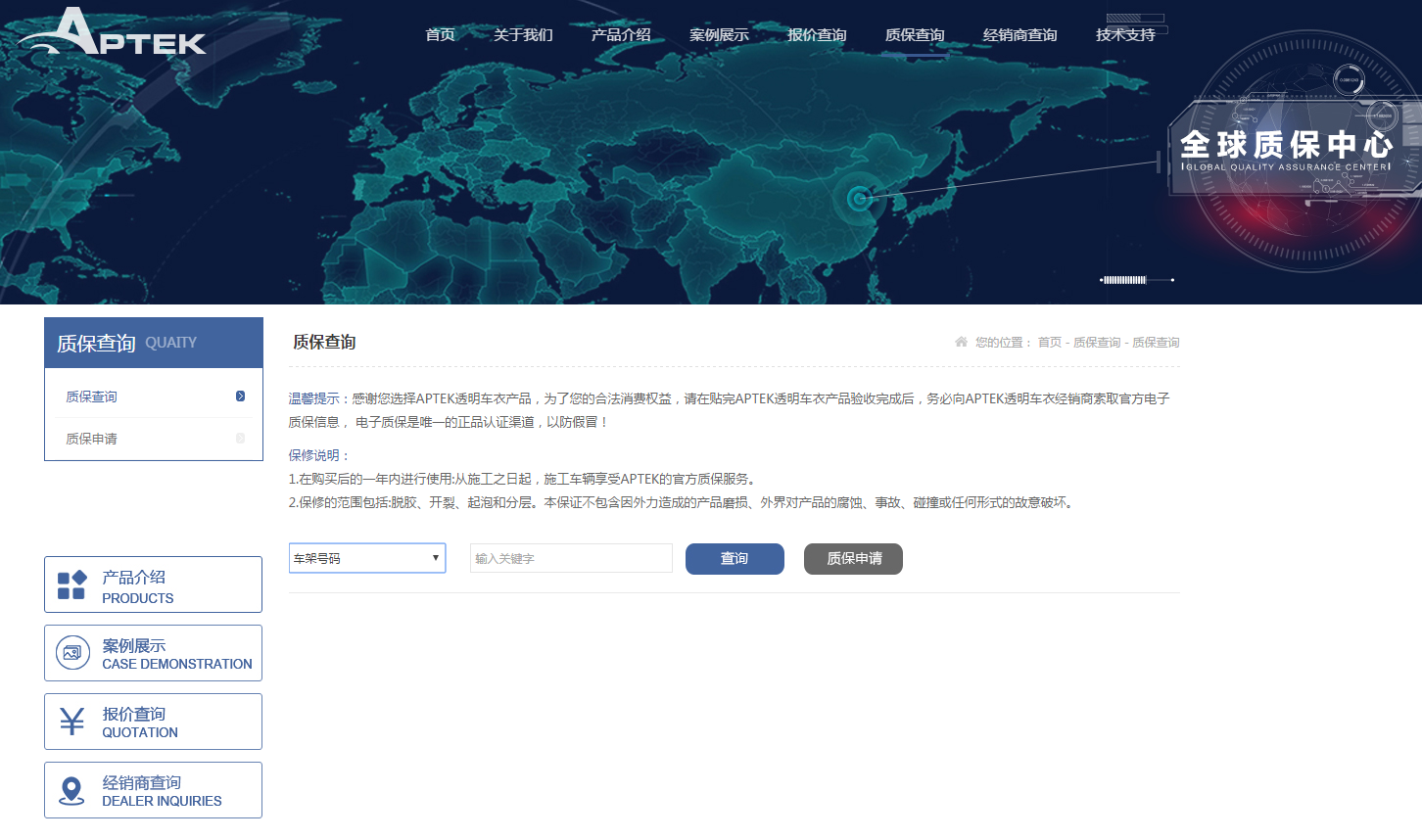Click the arrow icon beside 质保查询 sidebar item
The width and height of the screenshot is (1422, 840).
click(240, 397)
